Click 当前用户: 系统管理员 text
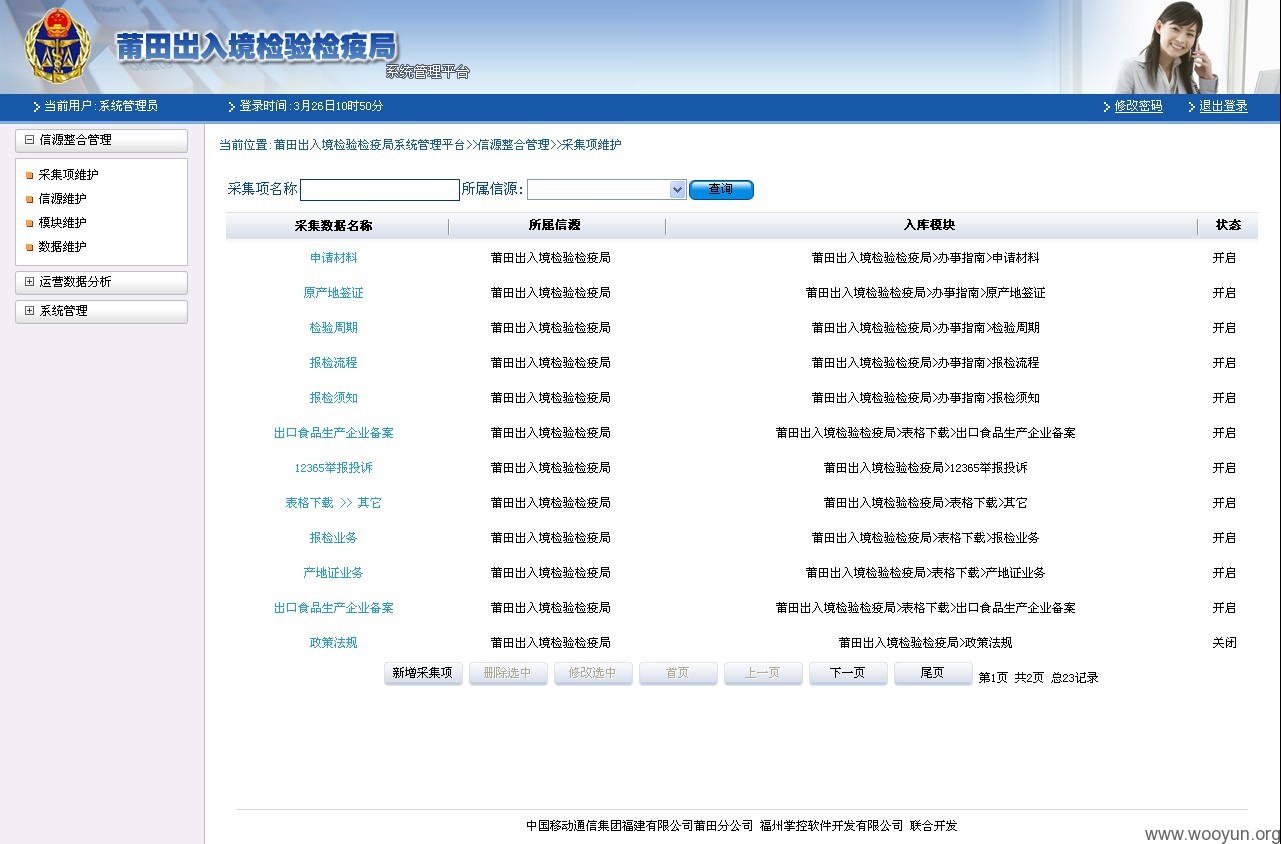1281x844 pixels. tap(100, 106)
